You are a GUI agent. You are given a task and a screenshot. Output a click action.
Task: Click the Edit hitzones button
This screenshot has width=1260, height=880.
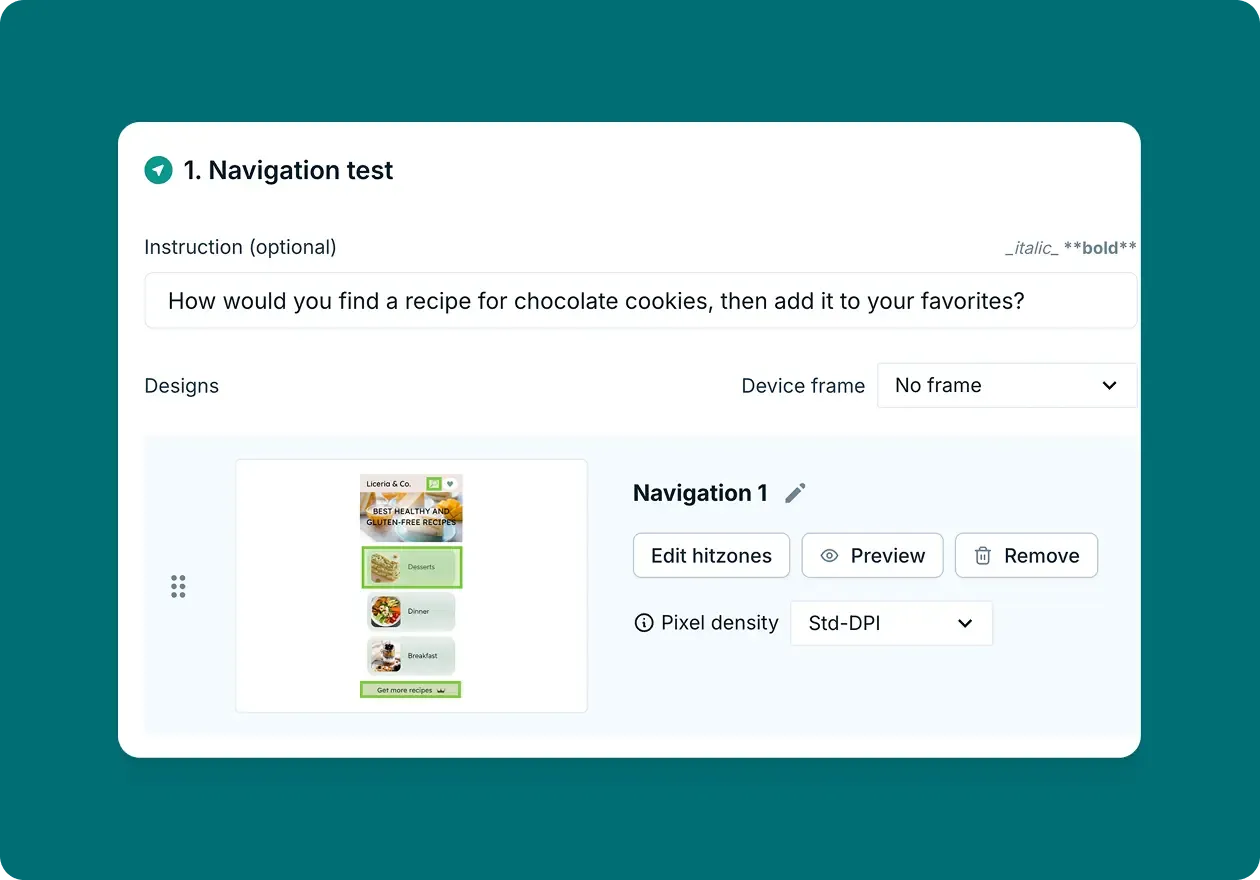pyautogui.click(x=710, y=555)
